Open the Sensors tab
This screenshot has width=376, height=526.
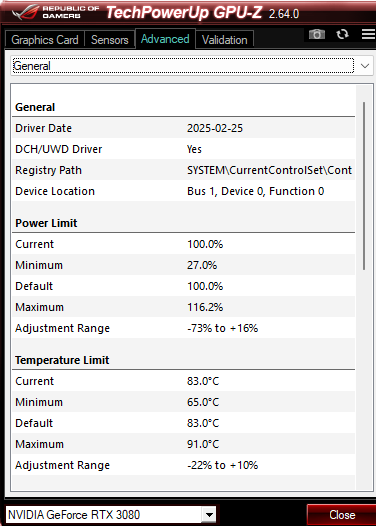pyautogui.click(x=110, y=40)
